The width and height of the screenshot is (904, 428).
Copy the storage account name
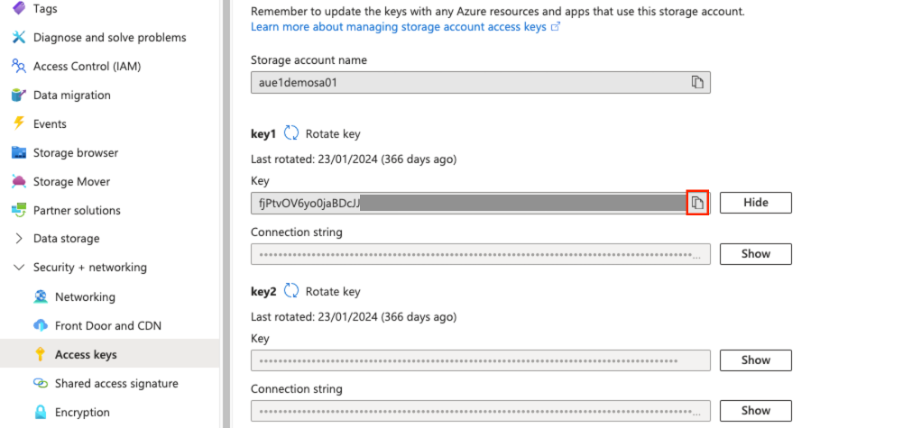(x=698, y=82)
